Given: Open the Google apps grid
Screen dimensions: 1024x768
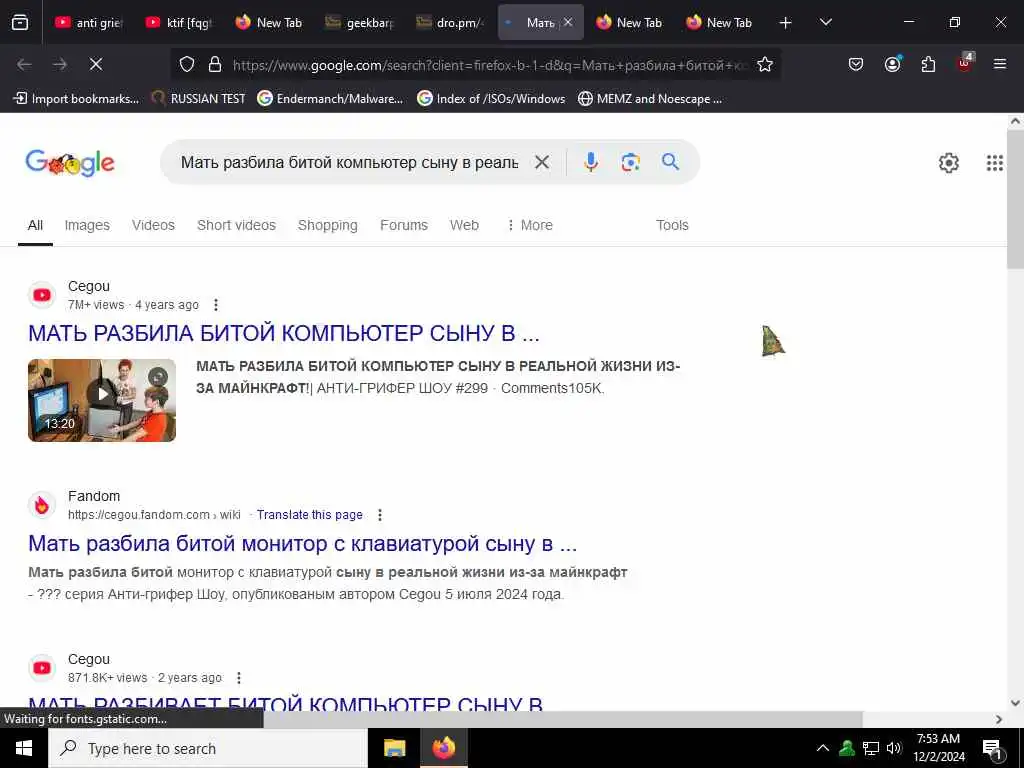Looking at the screenshot, I should point(995,163).
